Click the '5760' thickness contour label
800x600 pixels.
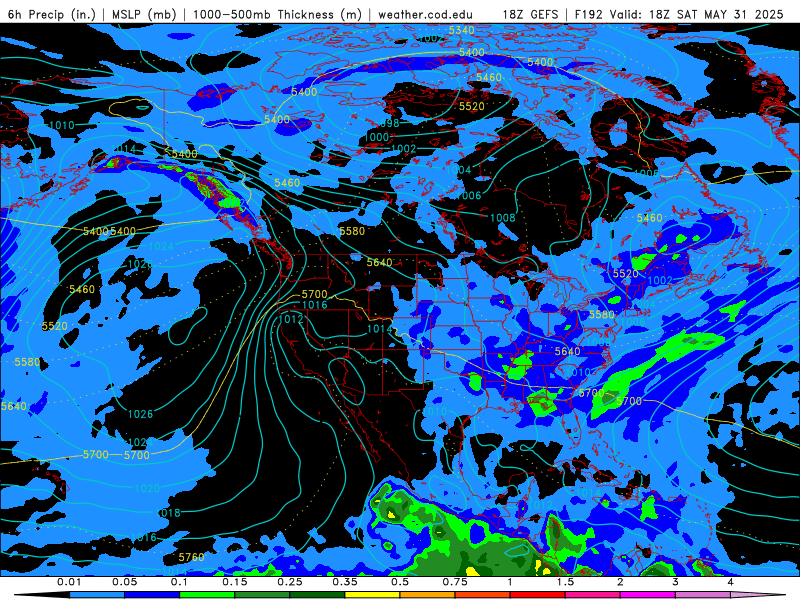pos(191,557)
